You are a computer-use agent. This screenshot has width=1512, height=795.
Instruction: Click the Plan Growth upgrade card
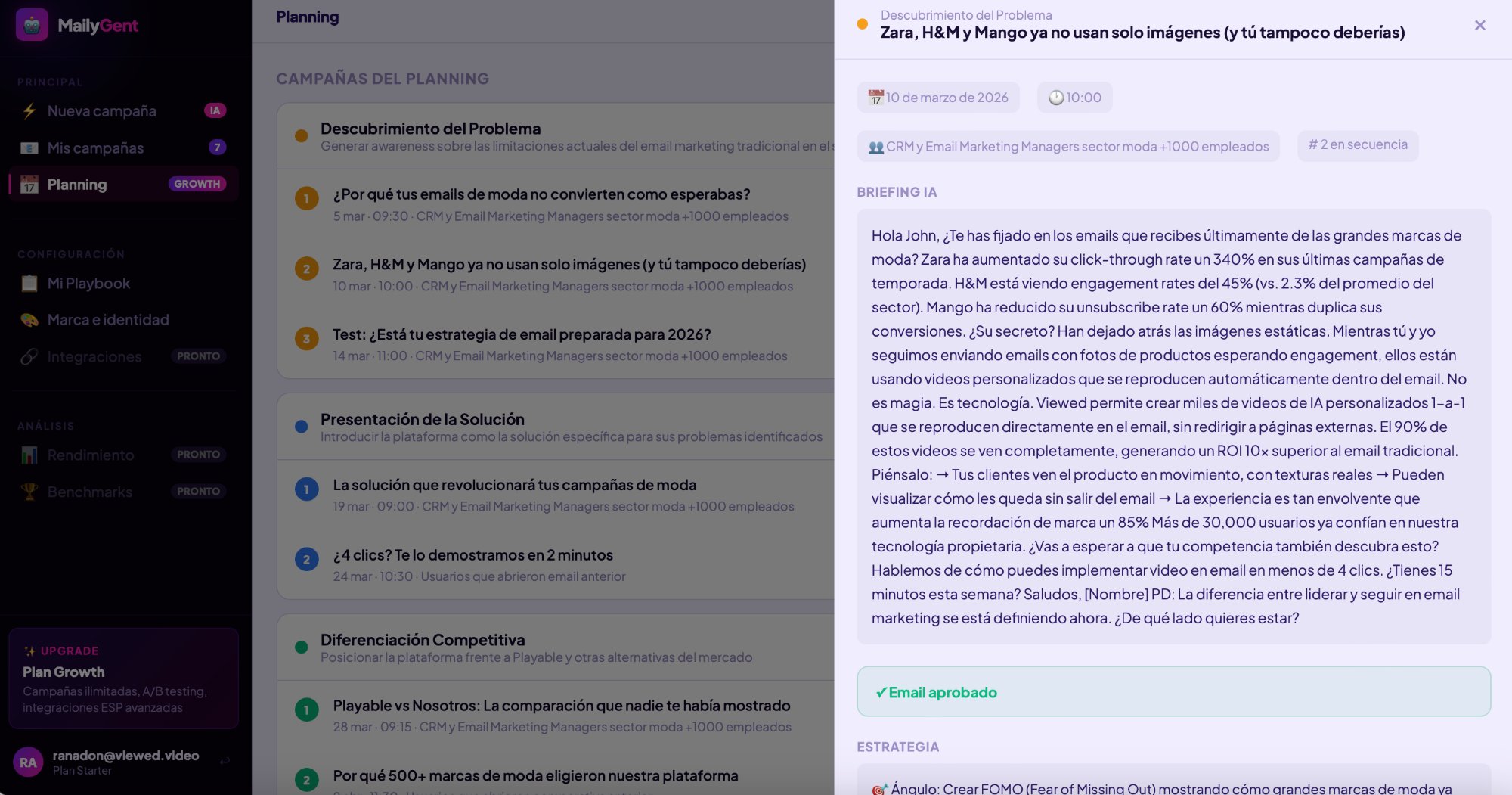point(124,679)
